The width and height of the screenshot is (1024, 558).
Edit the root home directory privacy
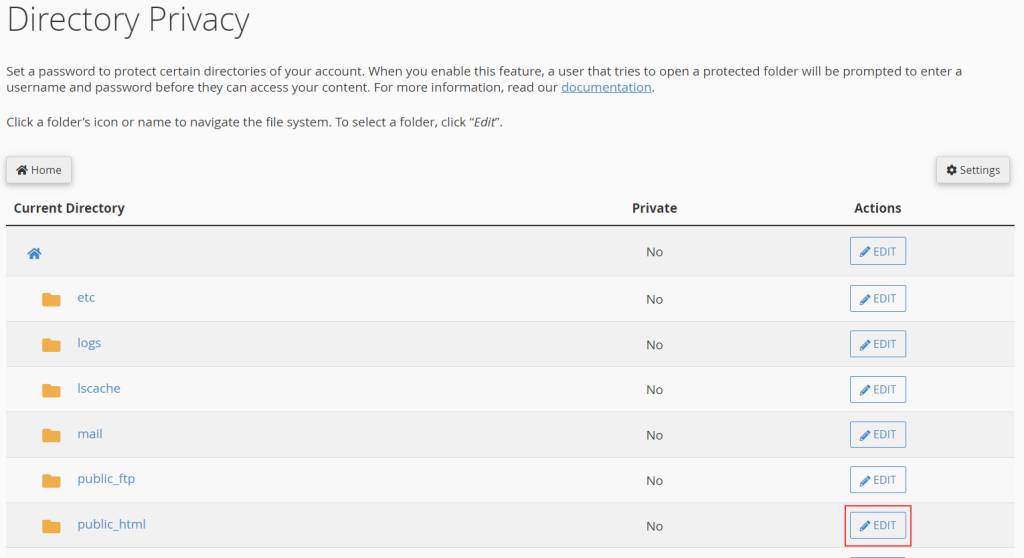[877, 251]
